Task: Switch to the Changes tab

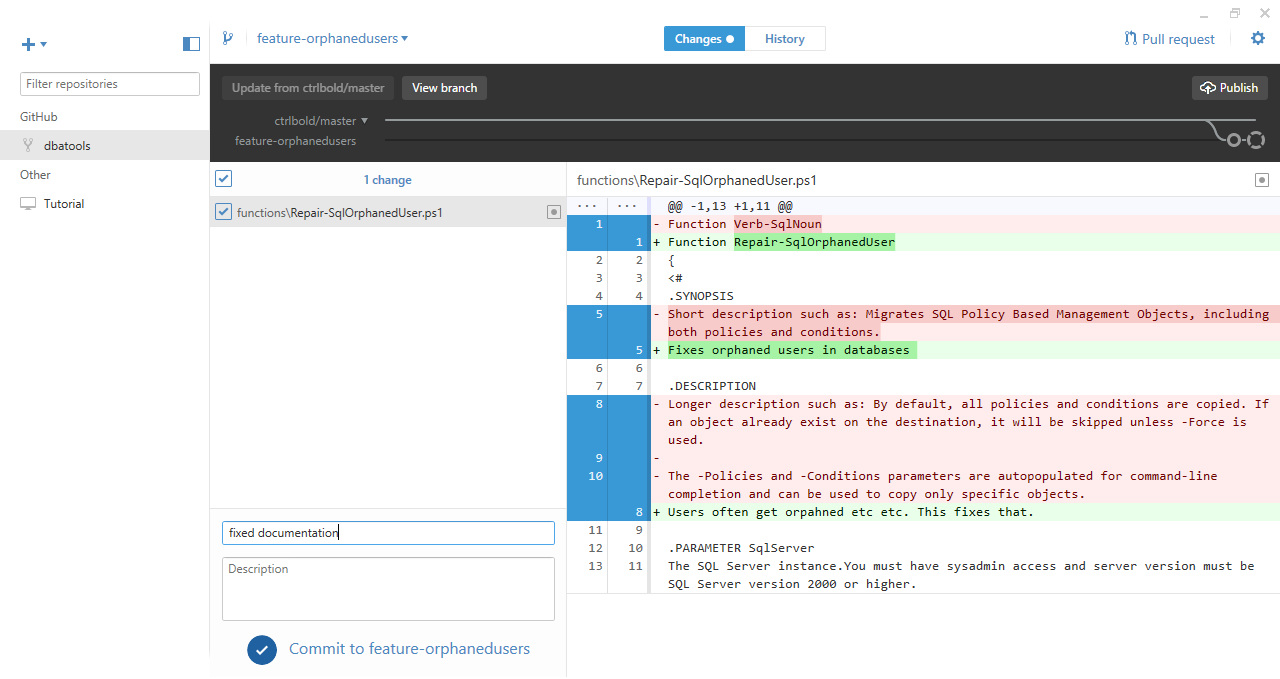Action: click(704, 39)
